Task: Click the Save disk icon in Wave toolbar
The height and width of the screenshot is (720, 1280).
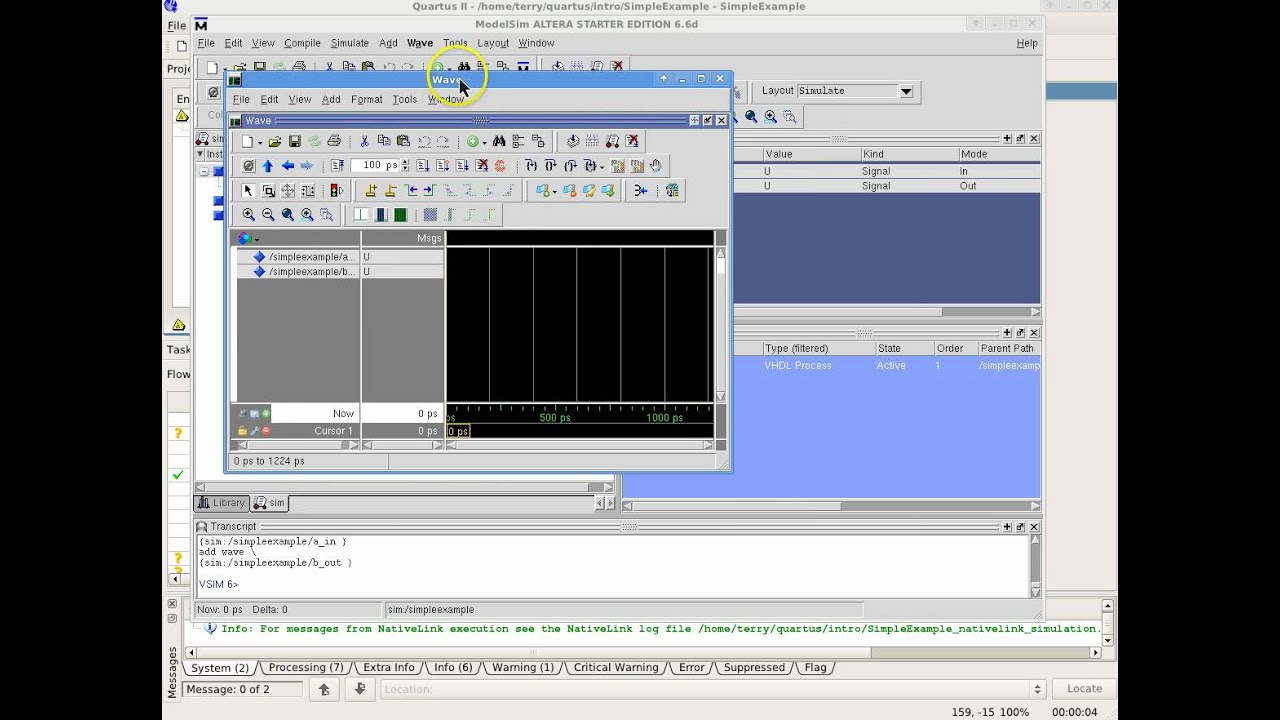Action: (295, 141)
